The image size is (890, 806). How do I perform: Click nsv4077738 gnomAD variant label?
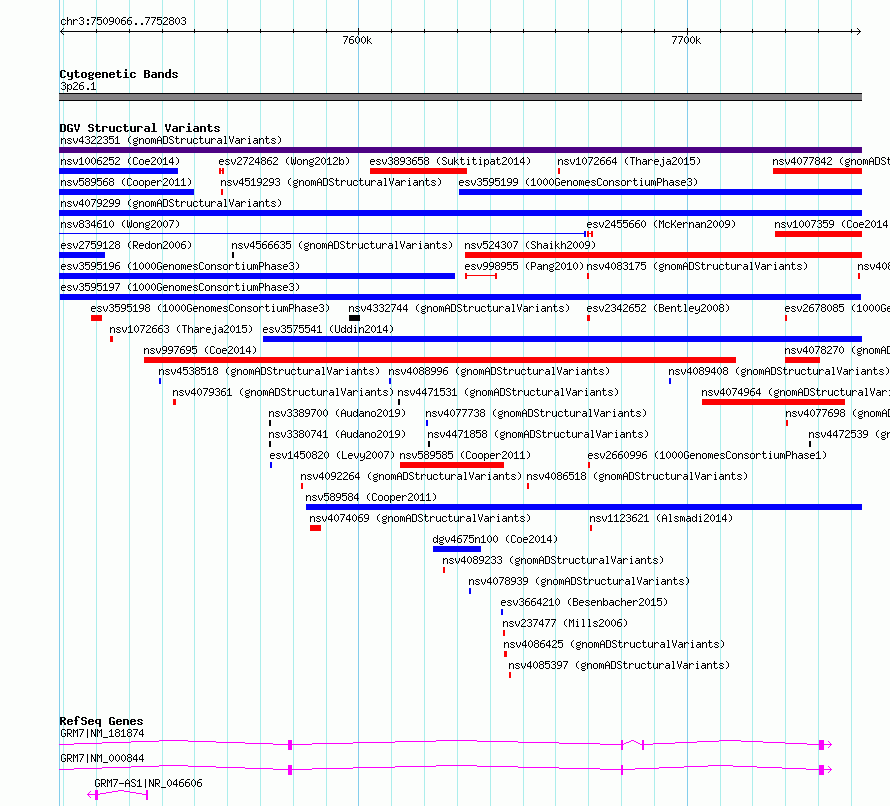(x=536, y=413)
